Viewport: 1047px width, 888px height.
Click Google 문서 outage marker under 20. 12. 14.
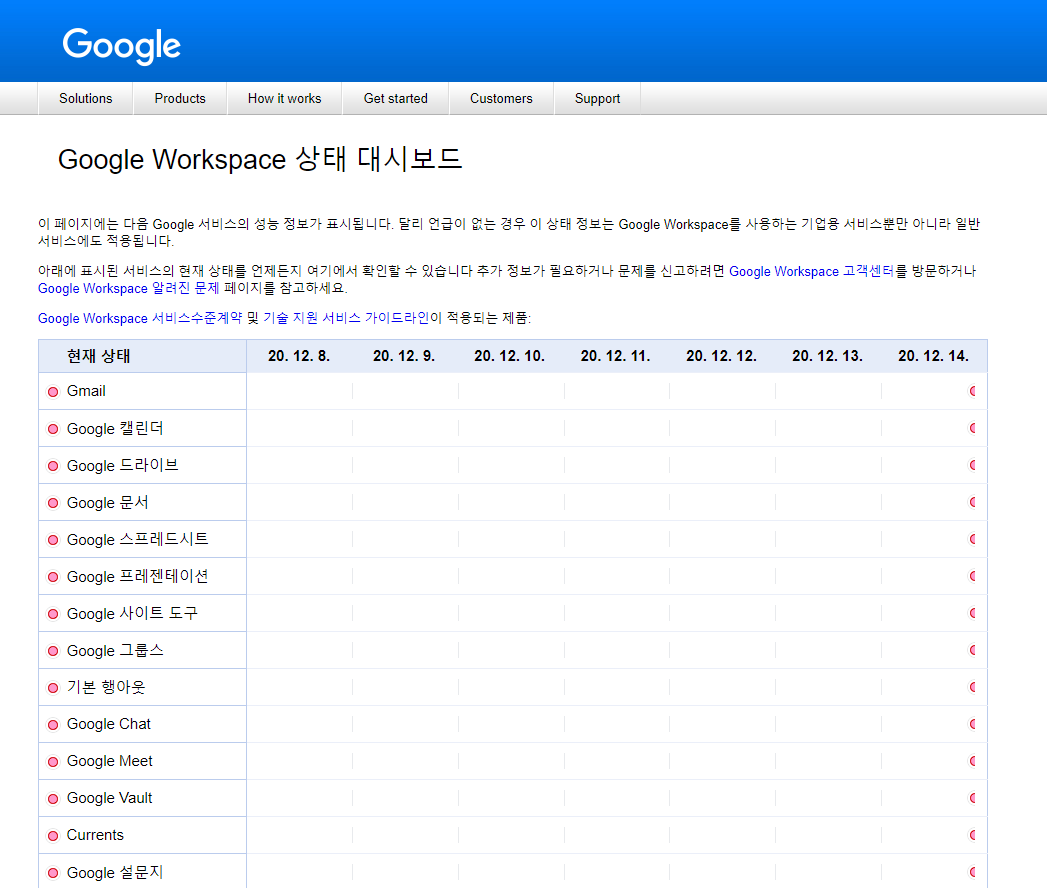973,502
